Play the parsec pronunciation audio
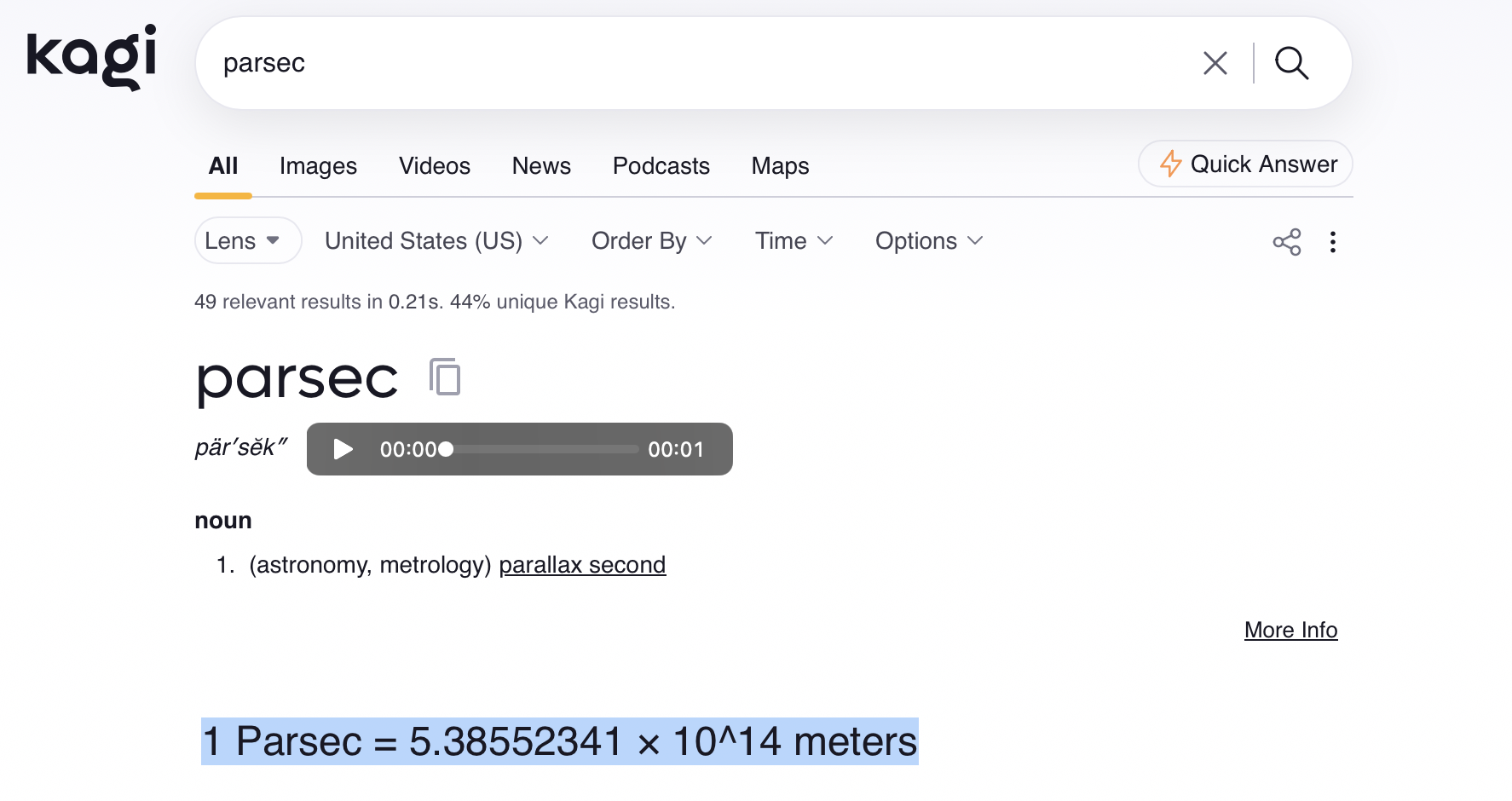1512x801 pixels. pyautogui.click(x=343, y=449)
